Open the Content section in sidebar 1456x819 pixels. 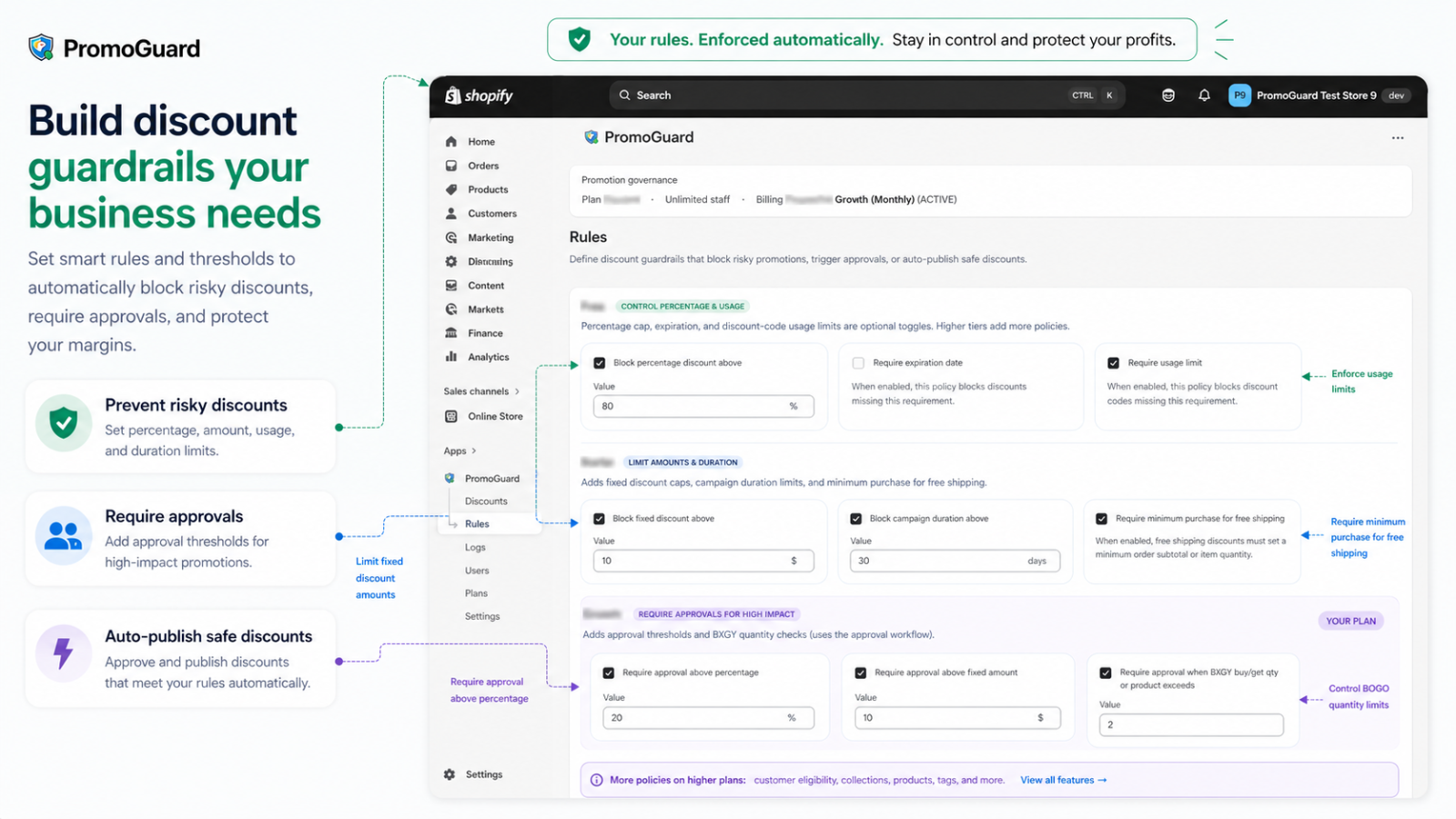point(486,286)
